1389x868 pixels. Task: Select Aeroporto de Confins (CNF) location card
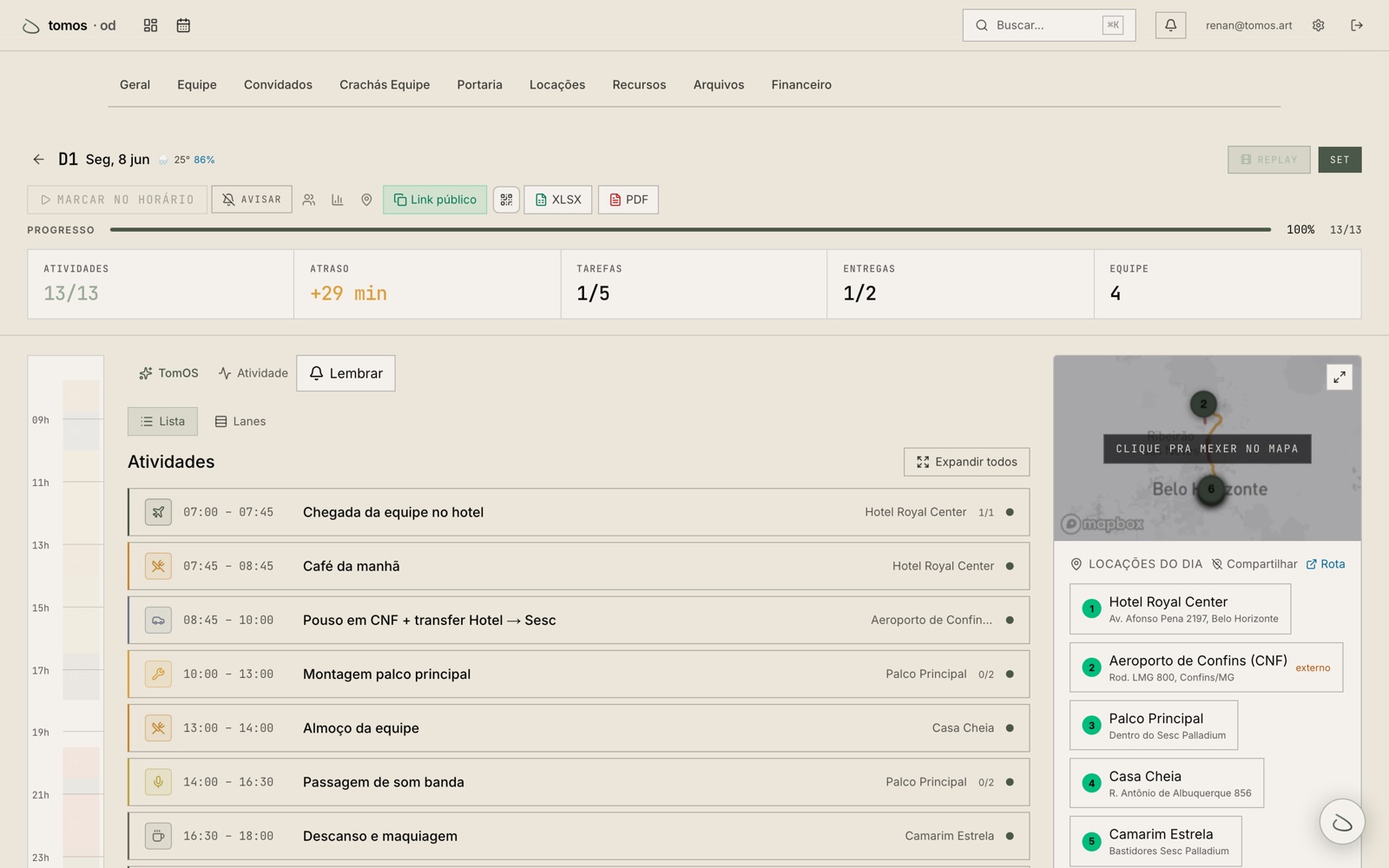coord(1206,667)
